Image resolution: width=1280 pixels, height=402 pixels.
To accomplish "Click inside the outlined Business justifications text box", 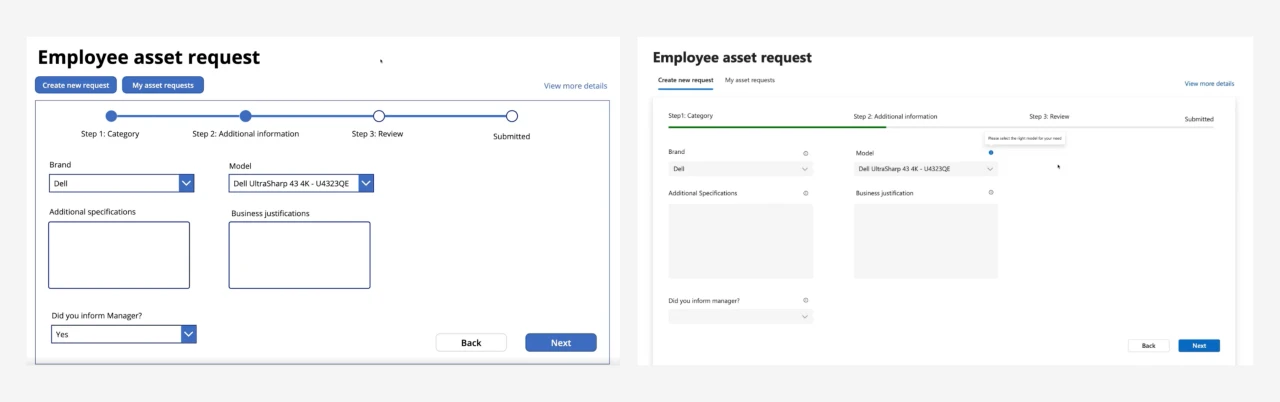I will point(299,255).
